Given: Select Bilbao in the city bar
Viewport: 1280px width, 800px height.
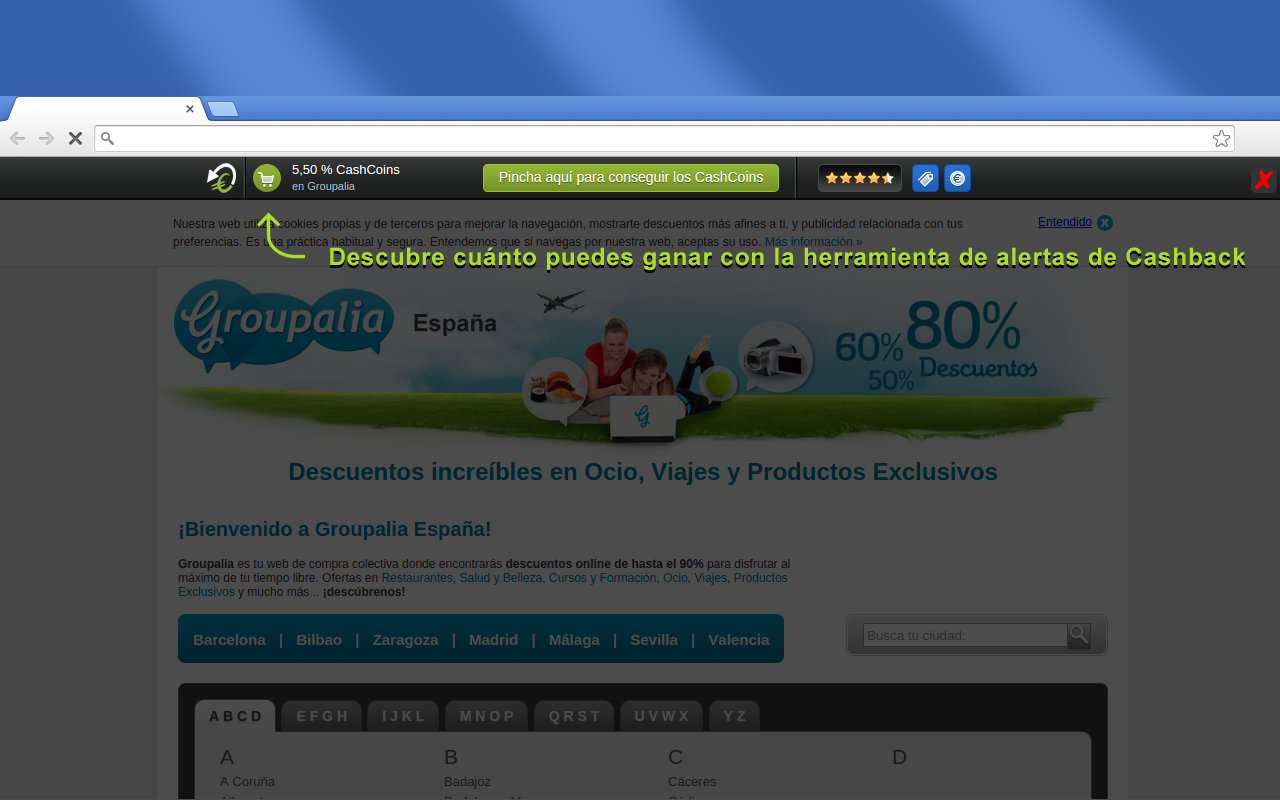Looking at the screenshot, I should [x=319, y=640].
